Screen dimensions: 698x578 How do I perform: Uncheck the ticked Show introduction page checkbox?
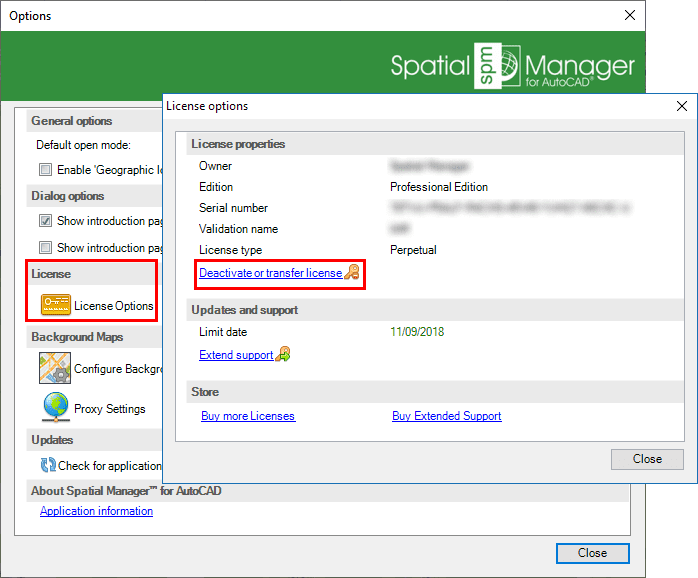pyautogui.click(x=45, y=221)
